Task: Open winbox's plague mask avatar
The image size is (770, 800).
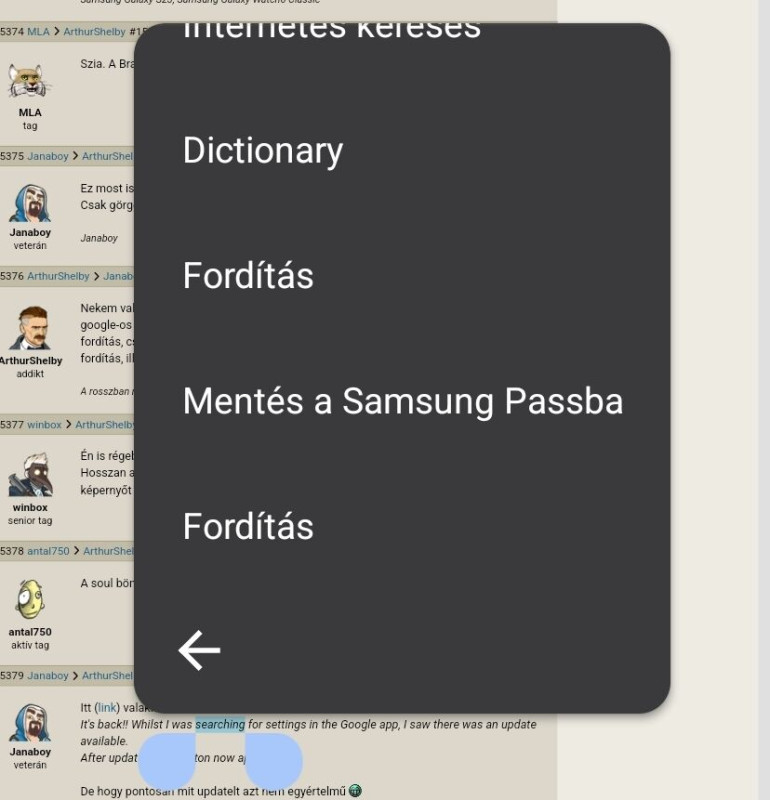Action: (x=31, y=474)
